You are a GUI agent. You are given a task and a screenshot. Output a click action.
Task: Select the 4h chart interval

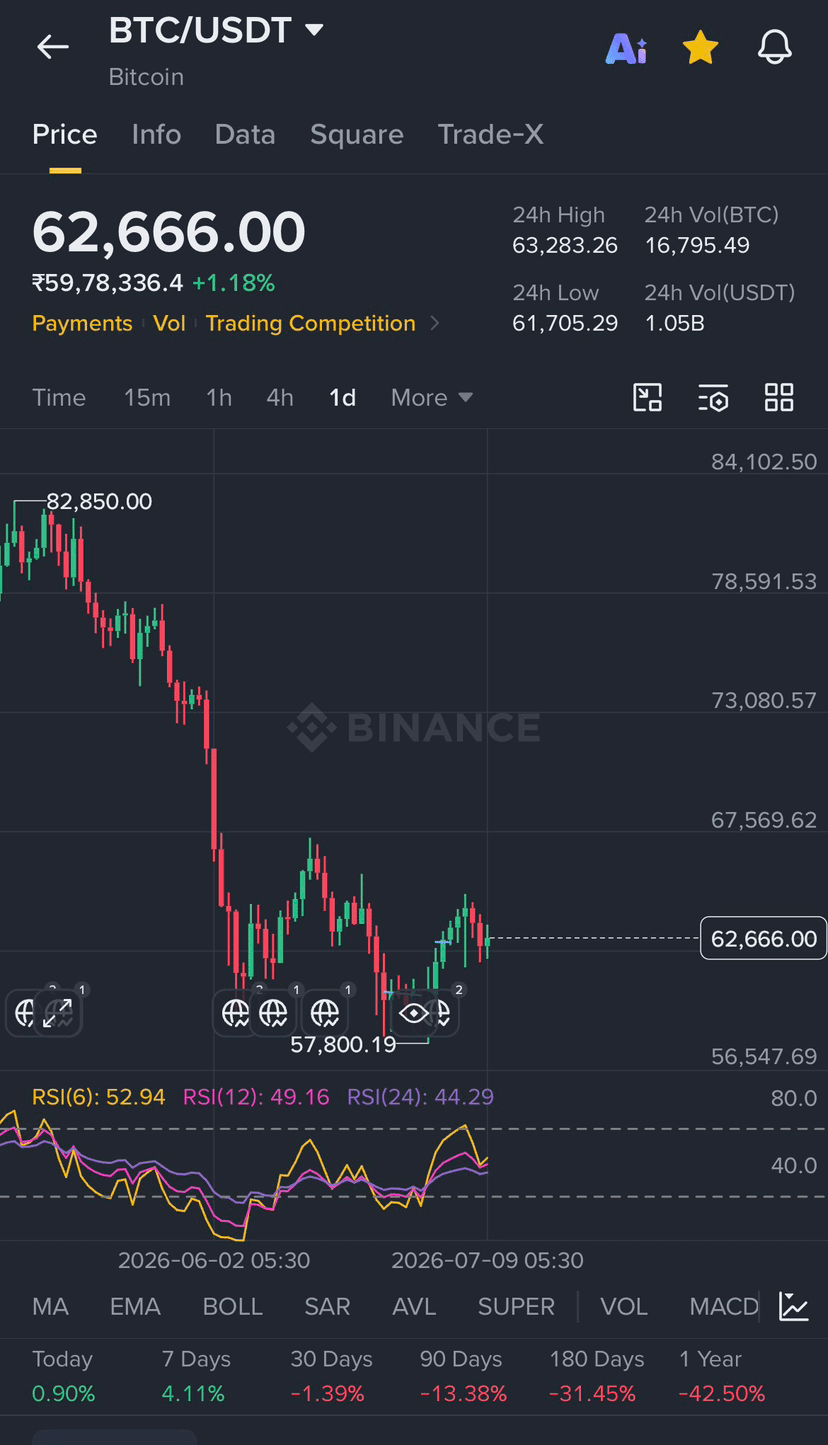point(280,397)
